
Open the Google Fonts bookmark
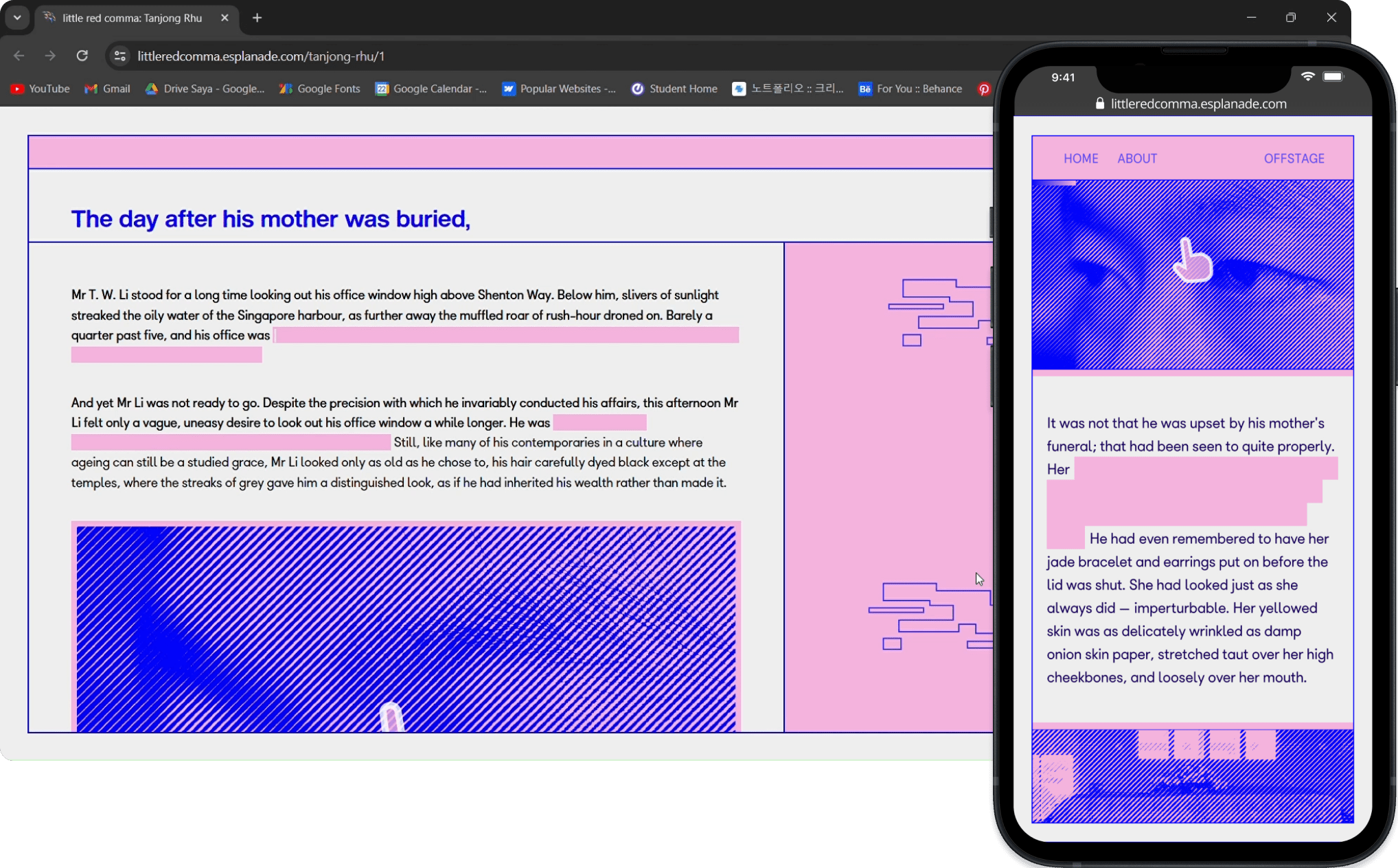pyautogui.click(x=319, y=89)
